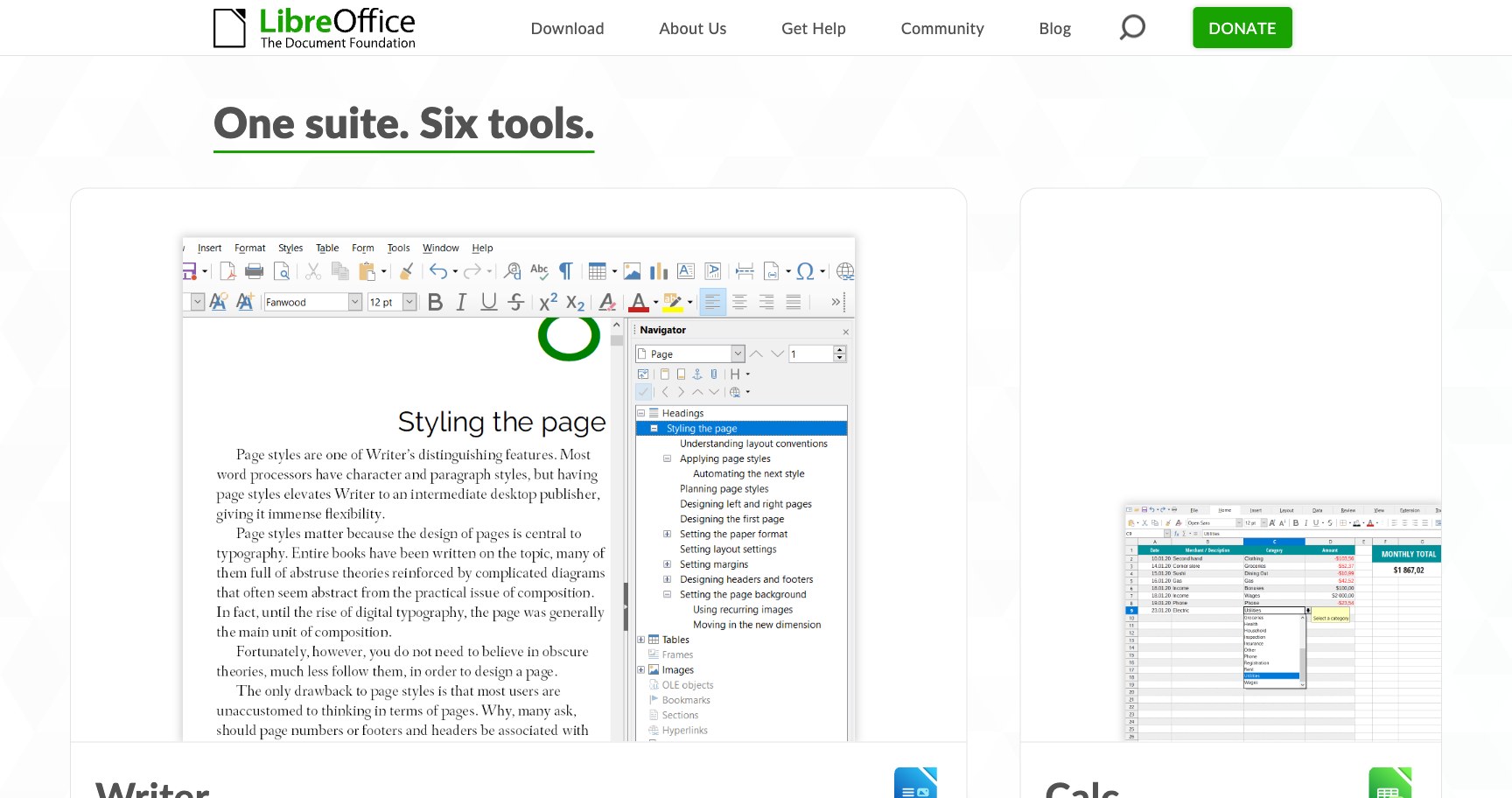Click Subscript icon in Writer screenshot

click(x=575, y=303)
